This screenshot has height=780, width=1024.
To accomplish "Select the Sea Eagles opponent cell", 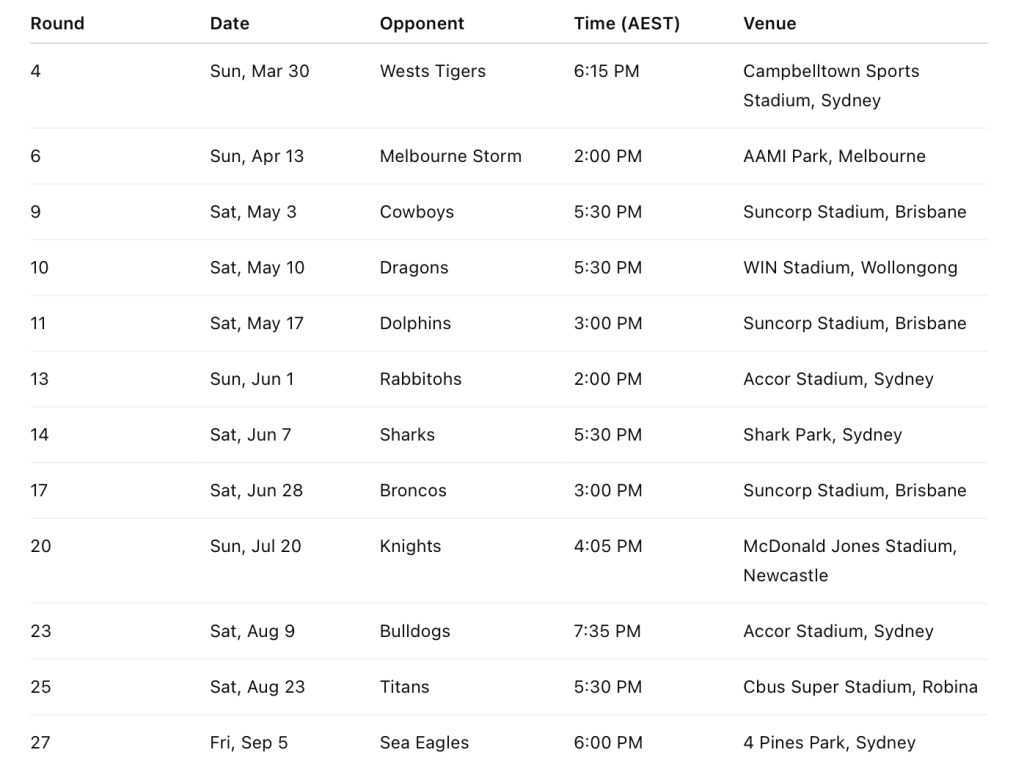I will tap(424, 743).
